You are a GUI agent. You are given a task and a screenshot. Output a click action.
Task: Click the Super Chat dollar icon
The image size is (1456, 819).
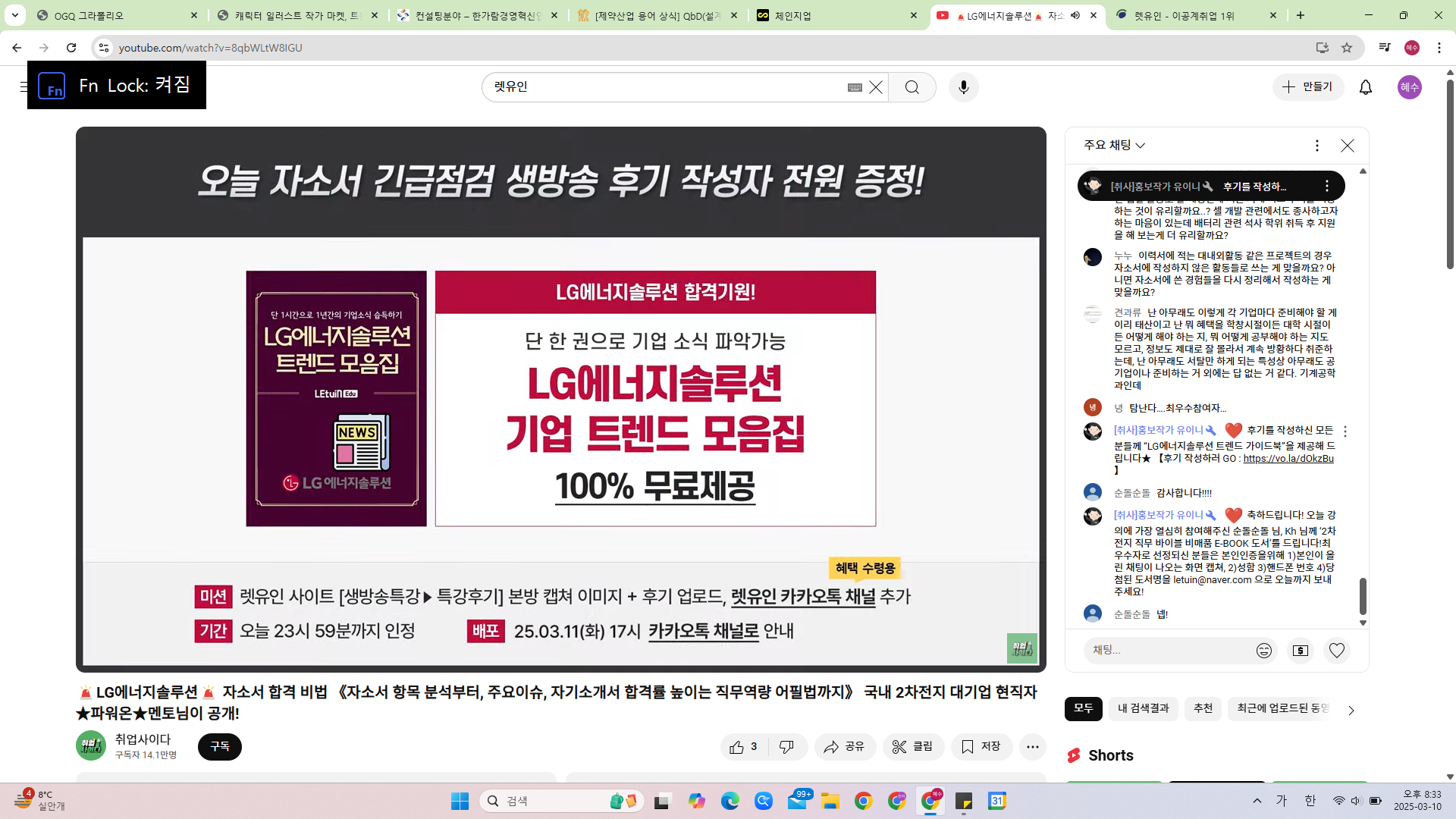(1300, 651)
